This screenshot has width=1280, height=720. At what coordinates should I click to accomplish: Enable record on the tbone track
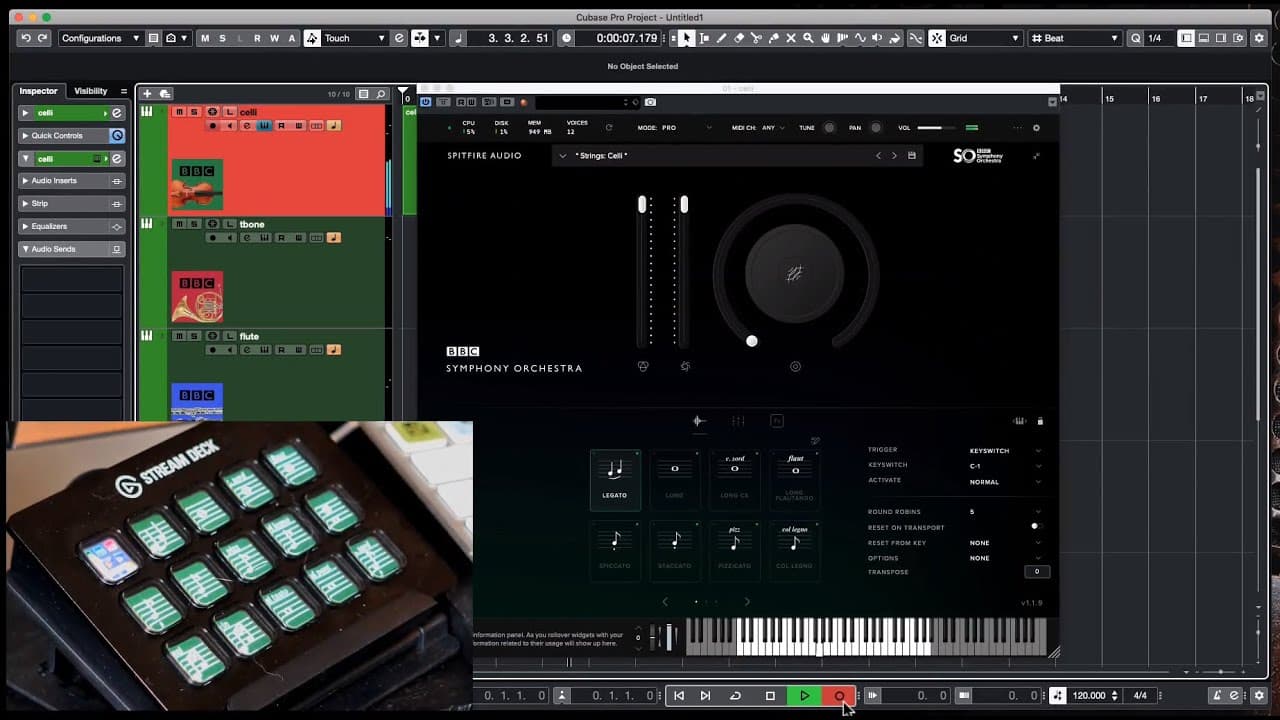[x=212, y=238]
